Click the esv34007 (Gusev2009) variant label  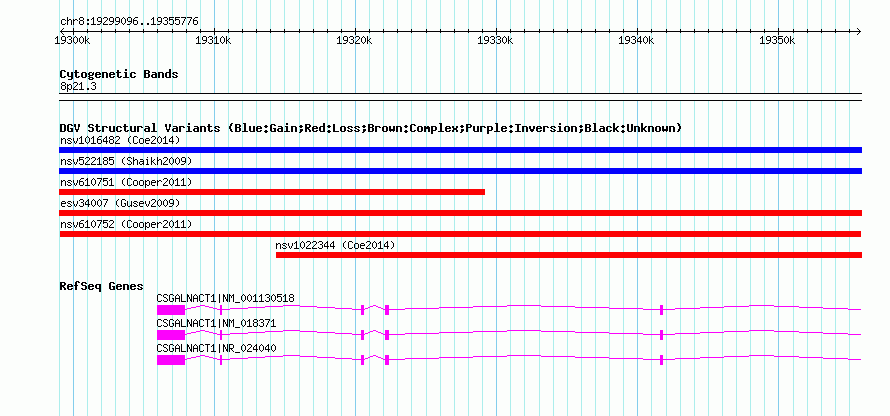coord(120,203)
